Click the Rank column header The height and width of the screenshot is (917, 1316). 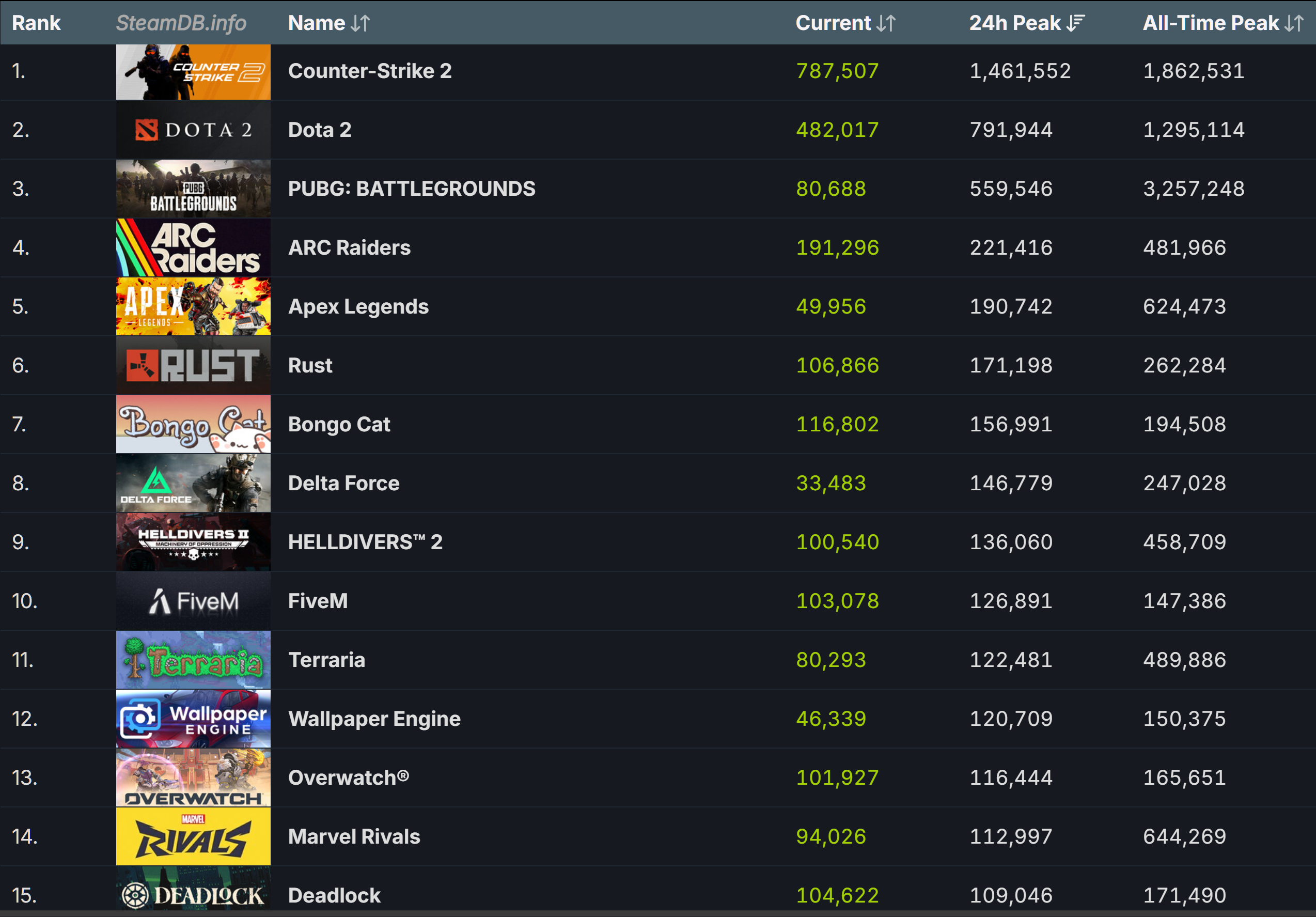(x=36, y=24)
